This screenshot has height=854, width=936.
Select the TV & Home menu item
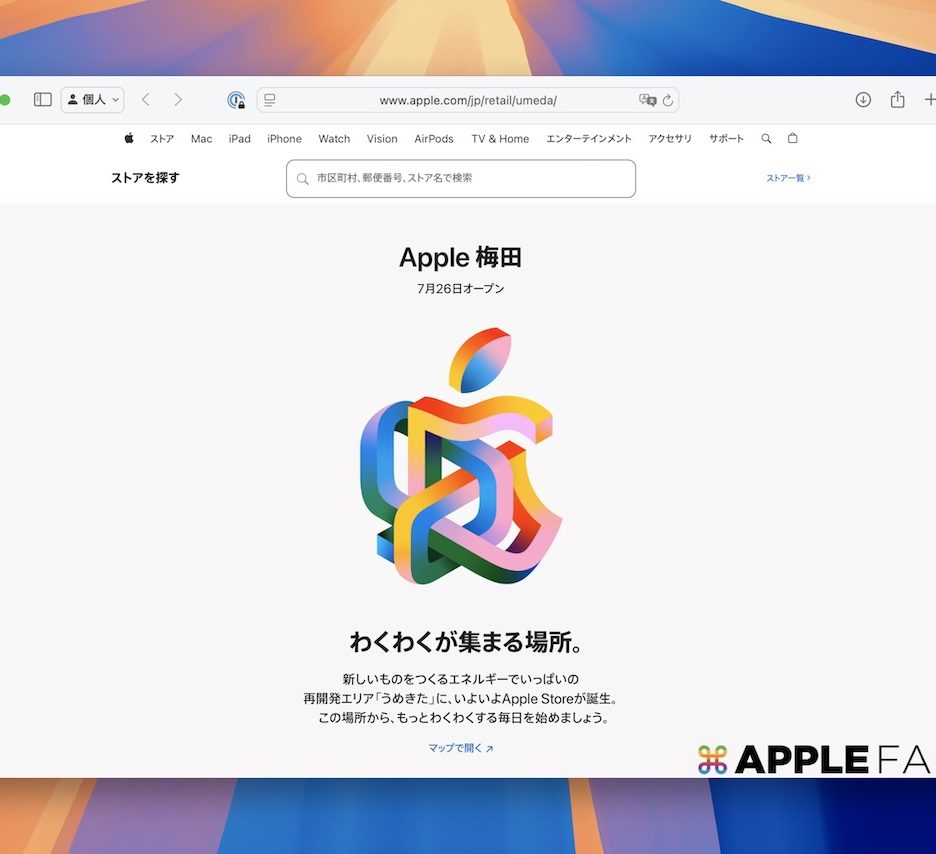[500, 139]
